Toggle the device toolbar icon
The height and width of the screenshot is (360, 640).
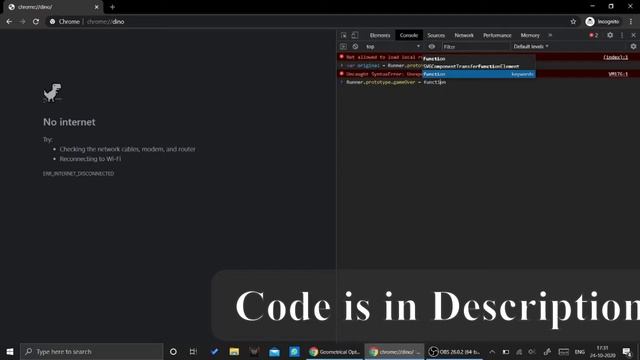coord(355,36)
